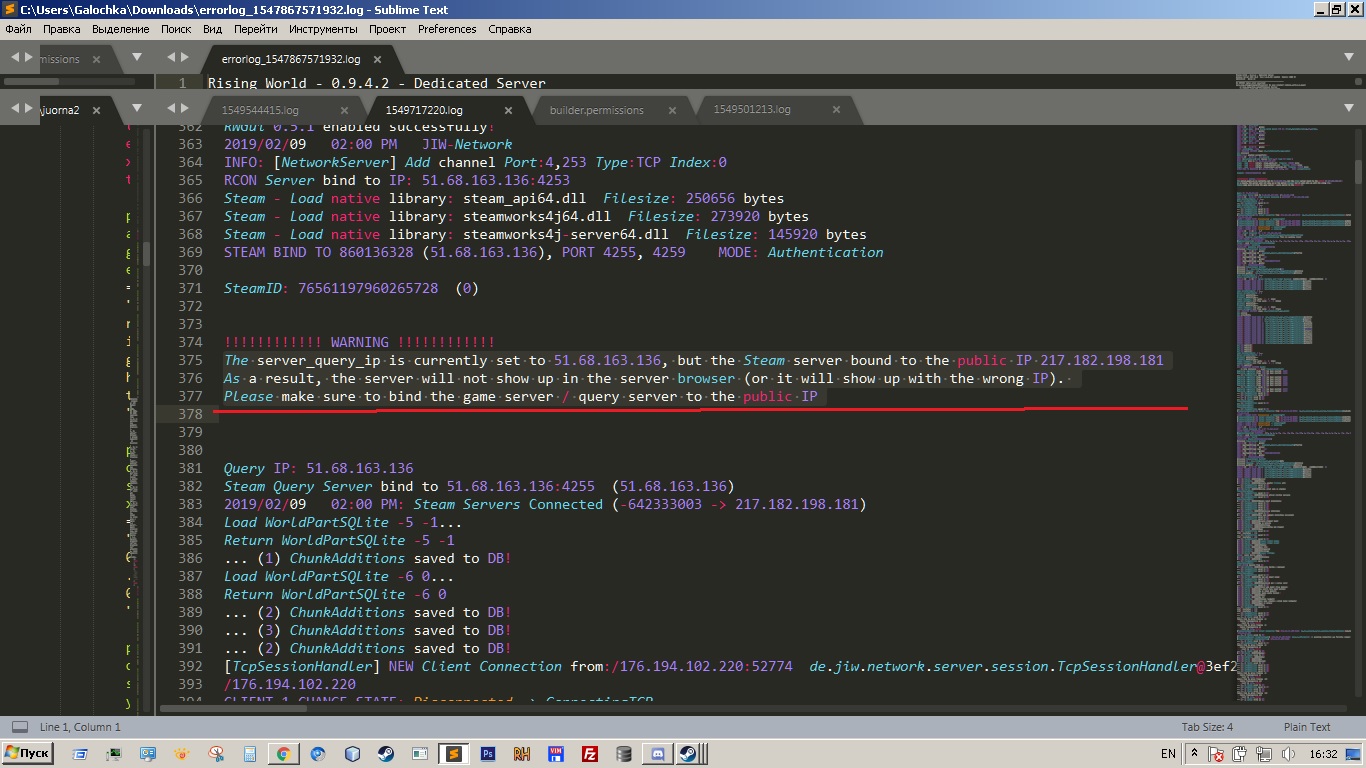1366x768 pixels.
Task: Switch to the 1549544415.log tab
Action: [260, 110]
